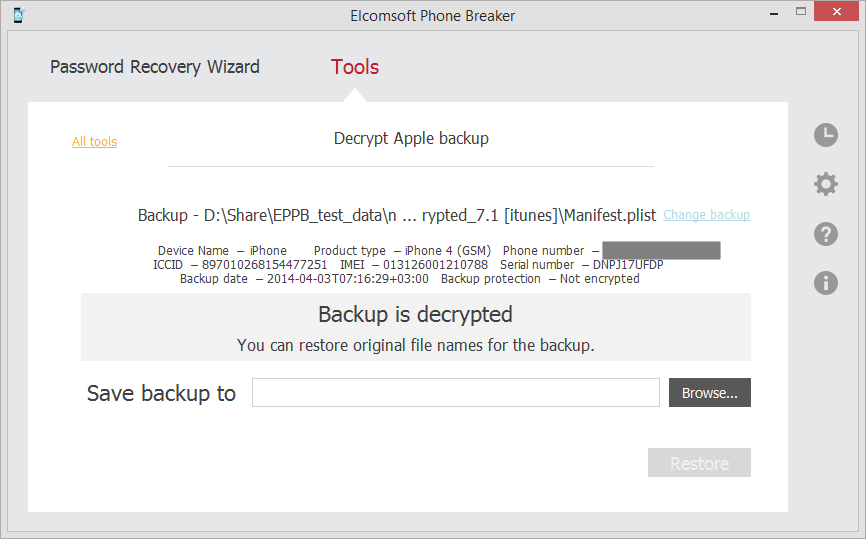Click the Browse... button
This screenshot has width=866, height=539.
(710, 393)
